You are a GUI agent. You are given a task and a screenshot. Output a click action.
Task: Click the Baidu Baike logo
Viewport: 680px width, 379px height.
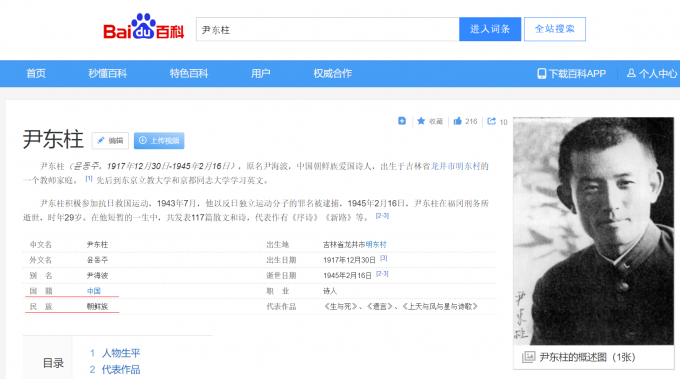[x=144, y=27]
